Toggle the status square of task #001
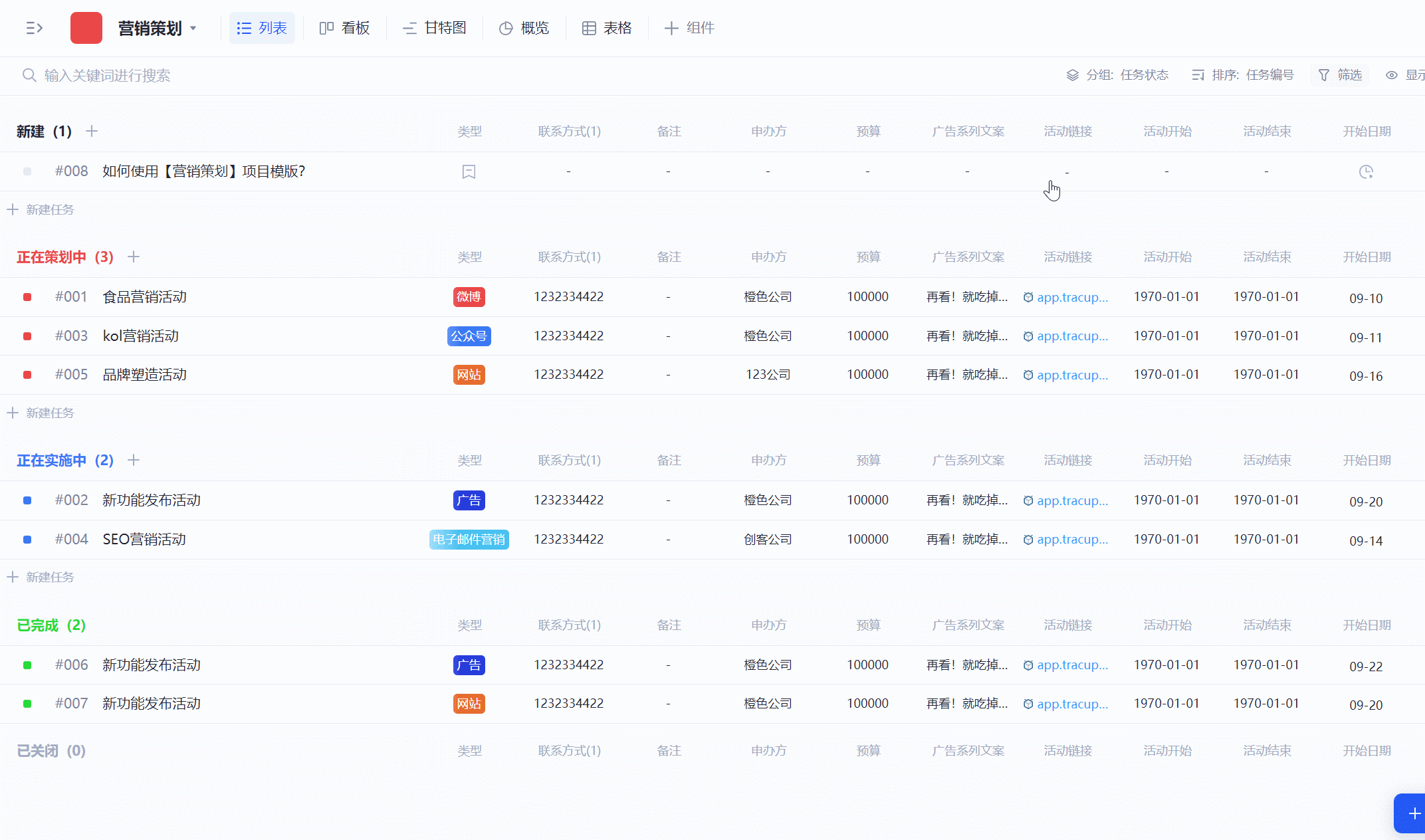 [x=27, y=297]
